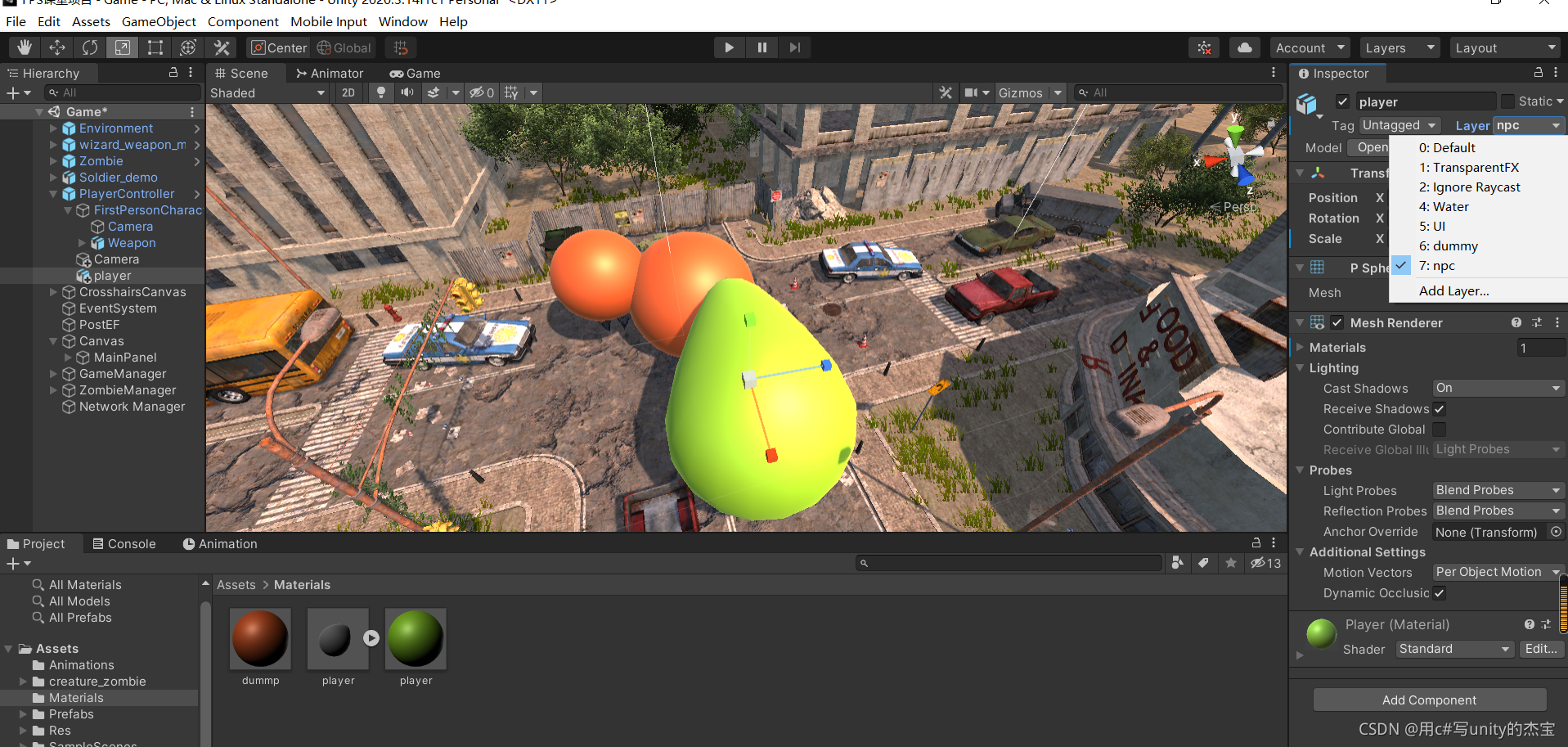Expand the Materials section
Viewport: 1568px width, 747px height.
pos(1300,347)
